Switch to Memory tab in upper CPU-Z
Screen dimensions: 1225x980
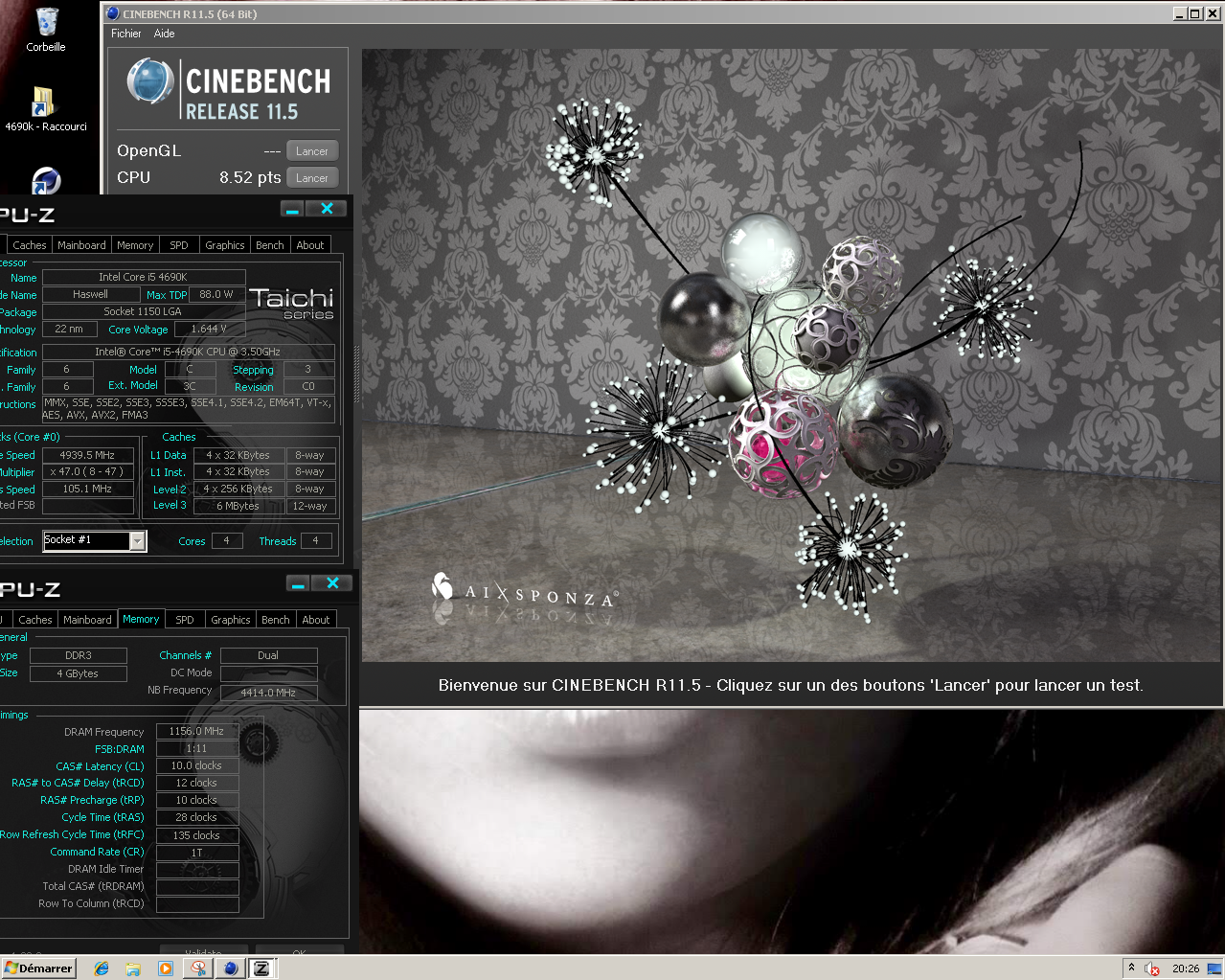coord(135,245)
